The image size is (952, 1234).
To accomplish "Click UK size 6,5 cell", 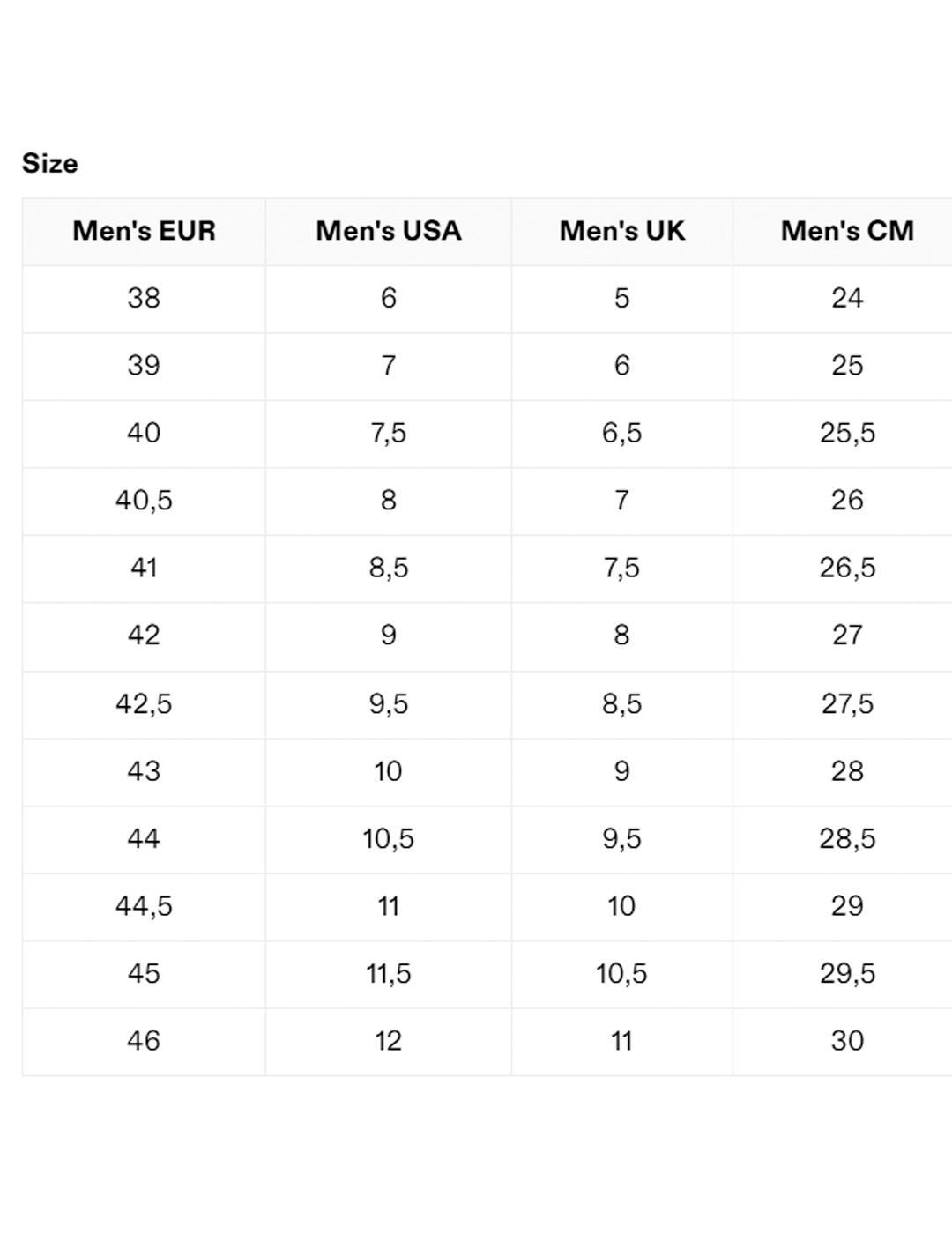I will pos(621,433).
